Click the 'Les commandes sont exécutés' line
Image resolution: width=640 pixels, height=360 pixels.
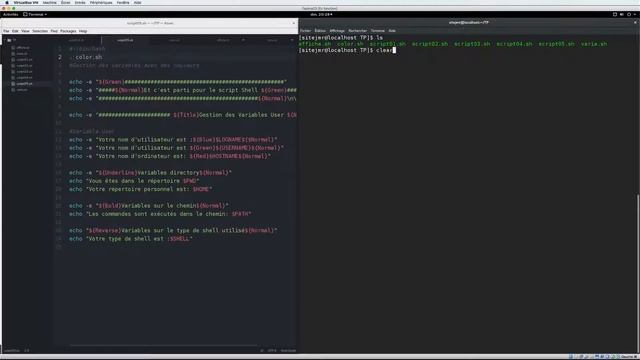[x=160, y=214]
